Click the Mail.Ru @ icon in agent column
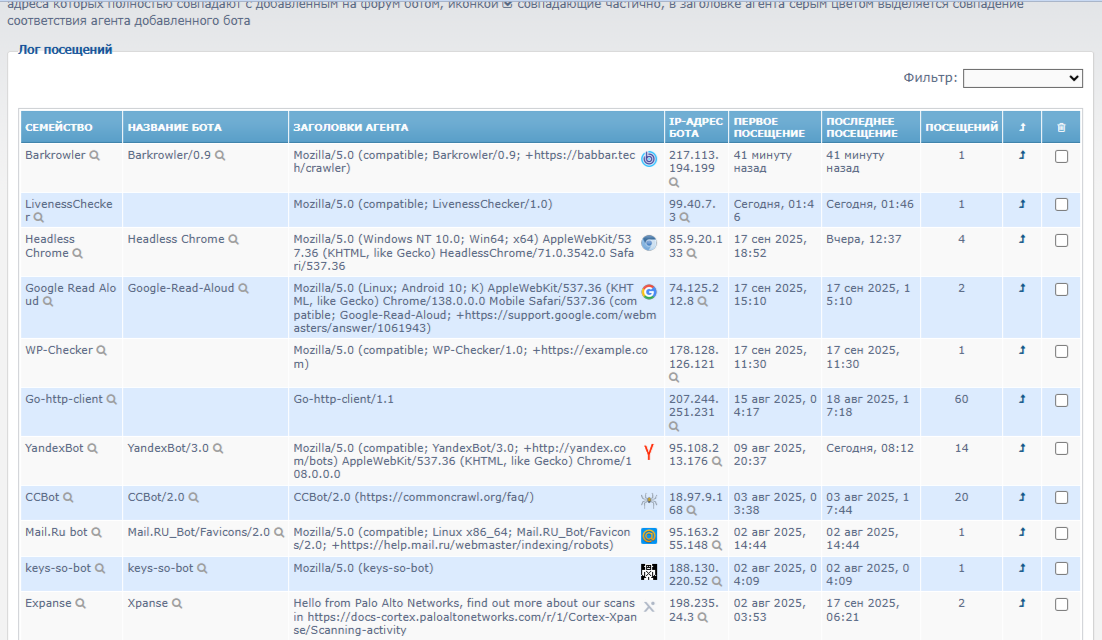 pyautogui.click(x=649, y=536)
